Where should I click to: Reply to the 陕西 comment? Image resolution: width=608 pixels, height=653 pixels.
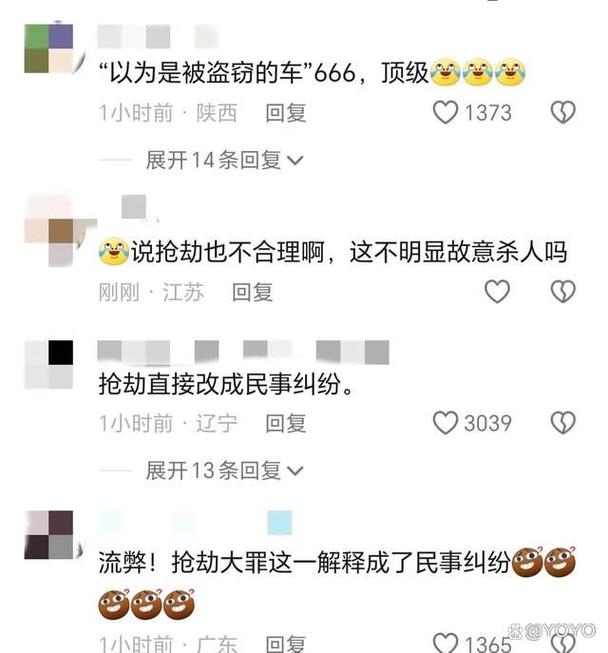click(x=286, y=113)
